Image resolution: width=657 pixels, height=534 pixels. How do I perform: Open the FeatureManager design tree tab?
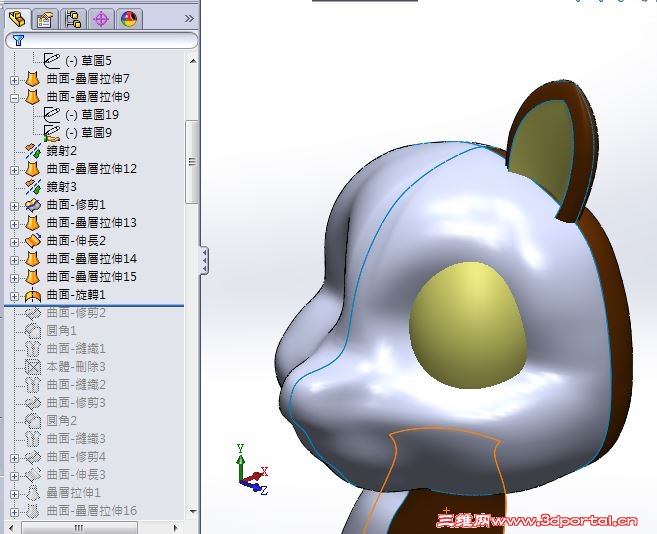click(x=17, y=19)
